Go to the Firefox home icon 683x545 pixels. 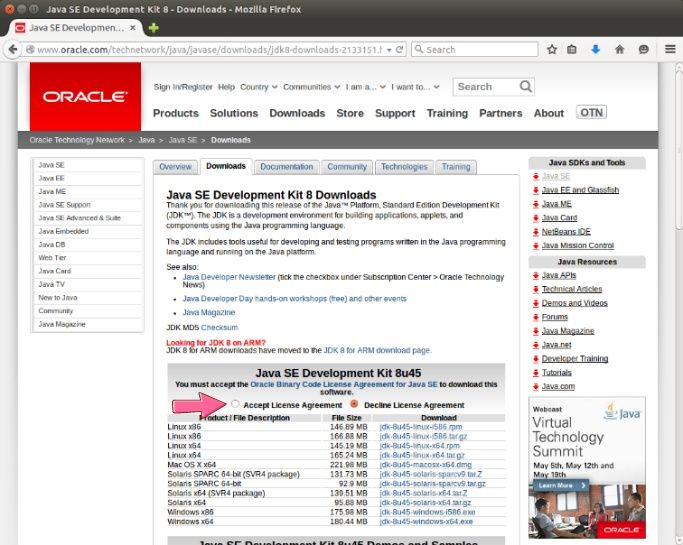click(x=619, y=49)
